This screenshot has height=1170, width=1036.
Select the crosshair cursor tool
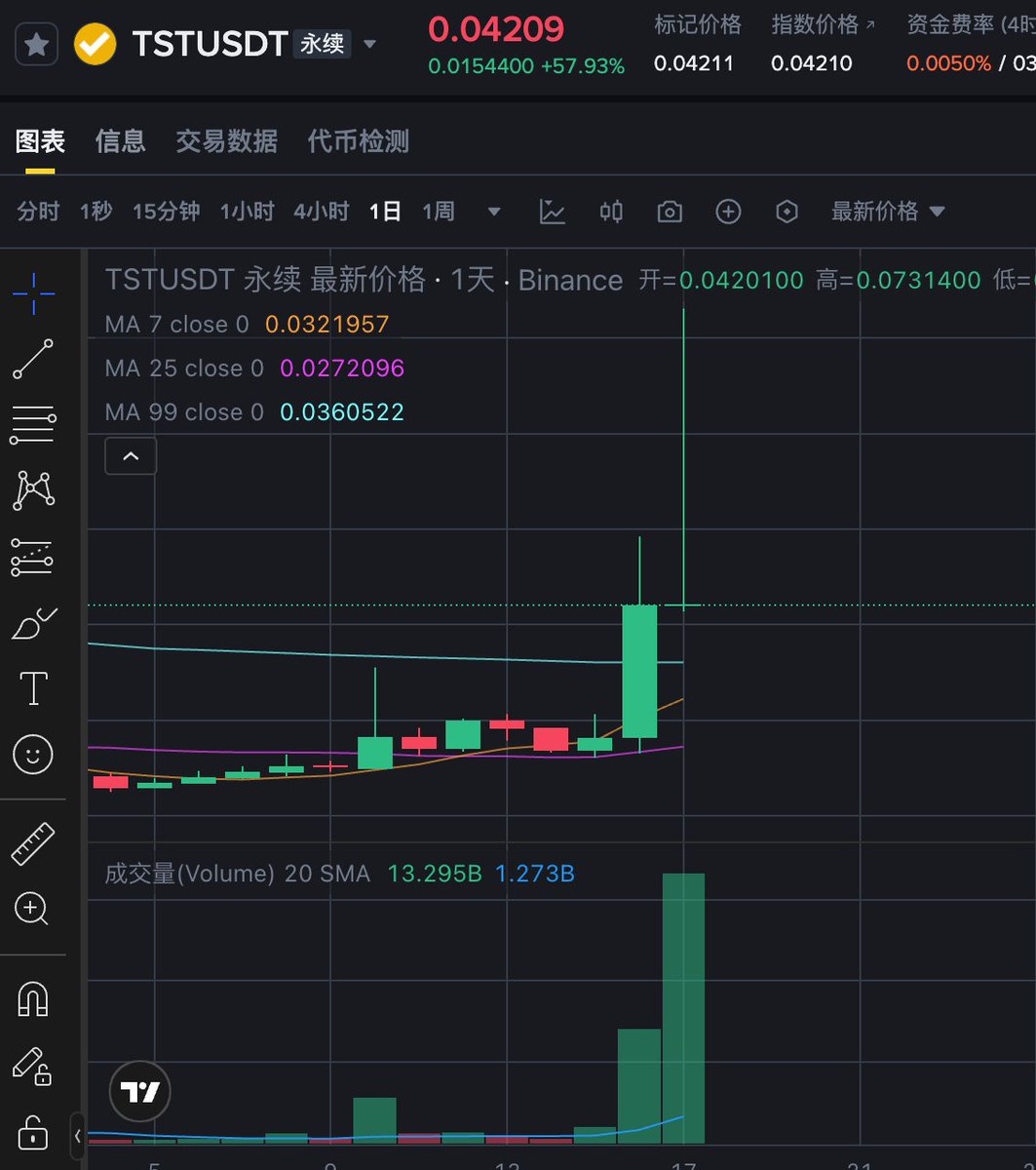[33, 293]
